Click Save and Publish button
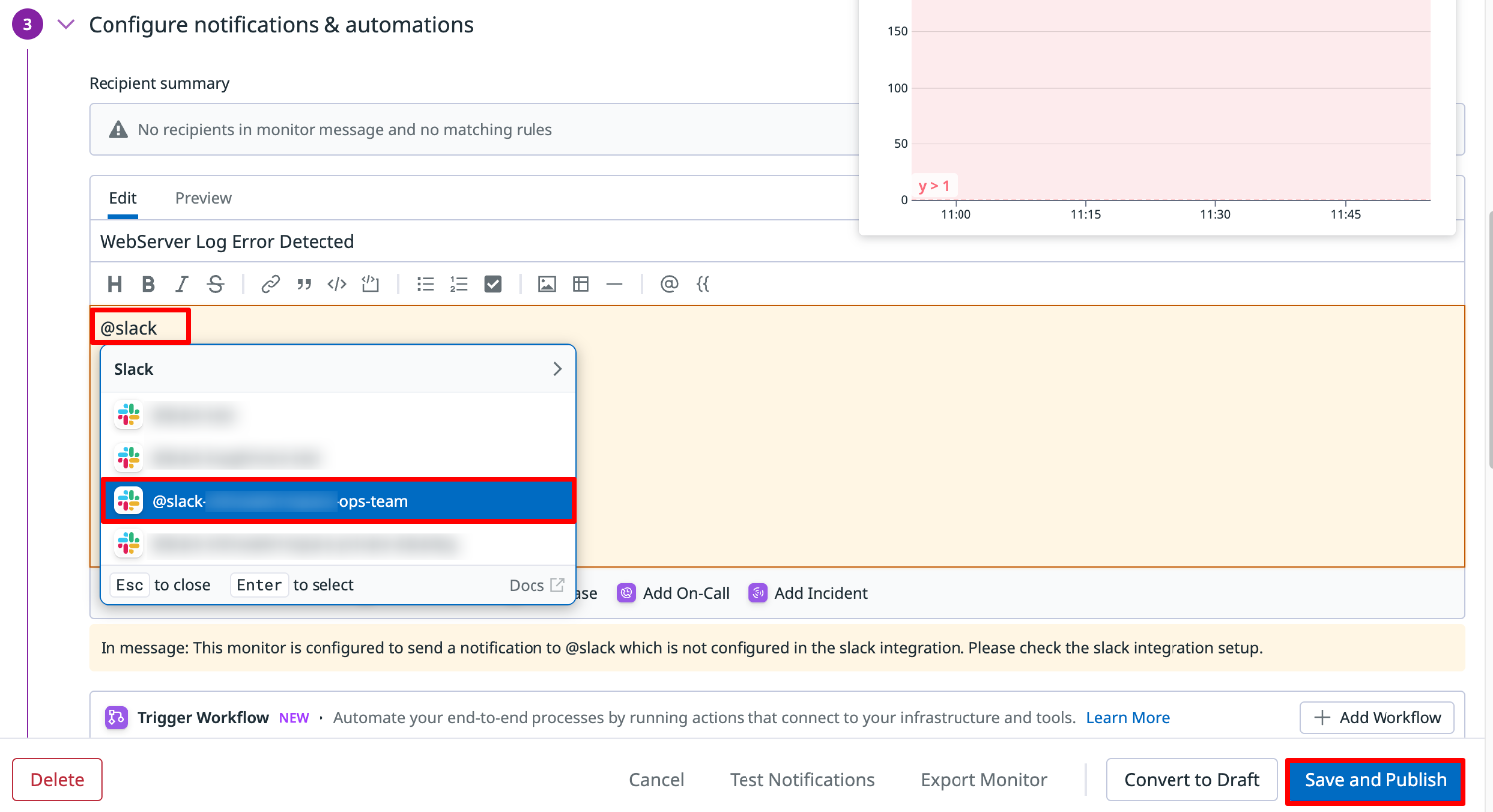 pos(1375,780)
